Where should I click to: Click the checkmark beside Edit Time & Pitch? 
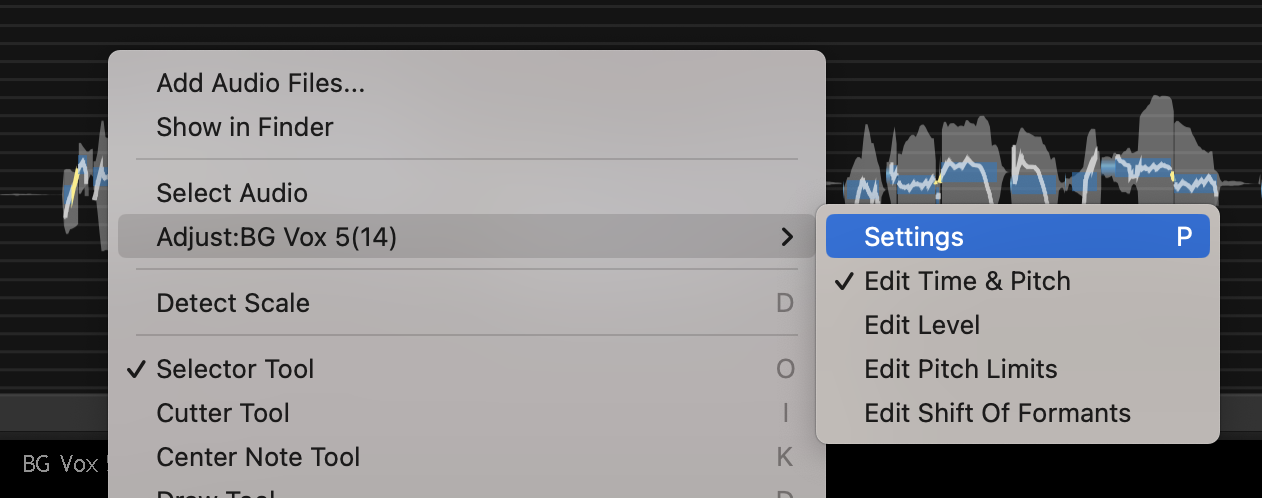[x=843, y=281]
